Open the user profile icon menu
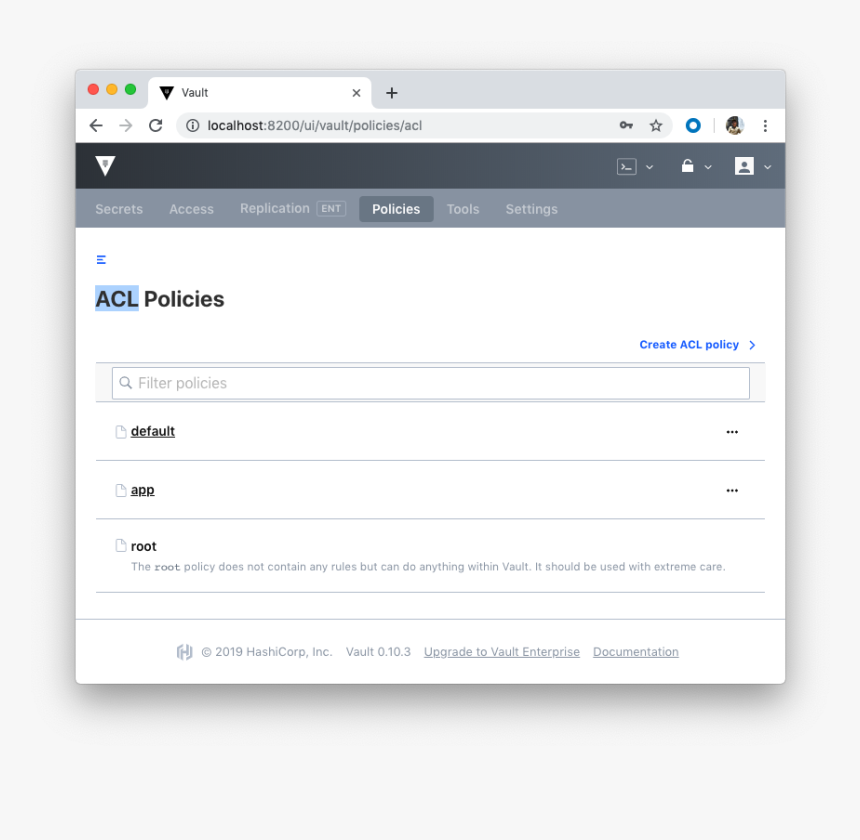The width and height of the screenshot is (860, 840). [744, 166]
